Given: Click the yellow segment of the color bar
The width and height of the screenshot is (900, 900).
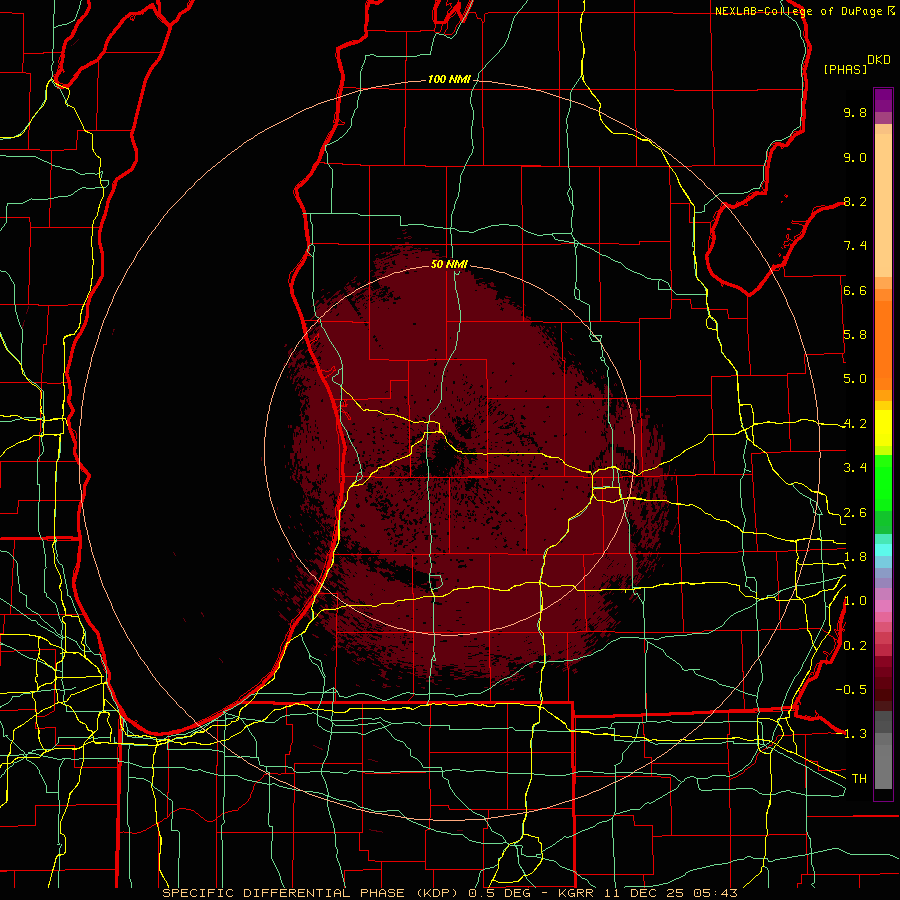Looking at the screenshot, I should point(883,428).
